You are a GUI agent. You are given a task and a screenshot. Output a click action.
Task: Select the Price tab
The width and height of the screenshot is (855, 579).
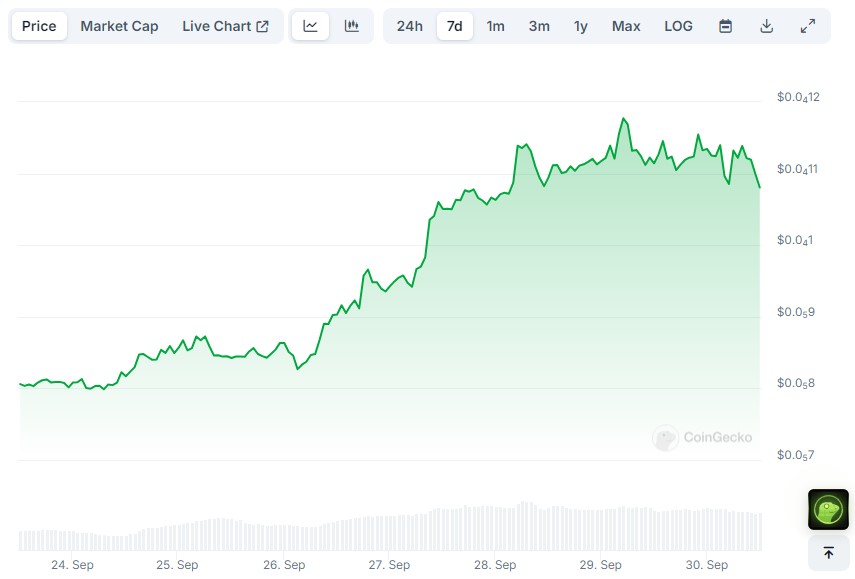click(39, 26)
